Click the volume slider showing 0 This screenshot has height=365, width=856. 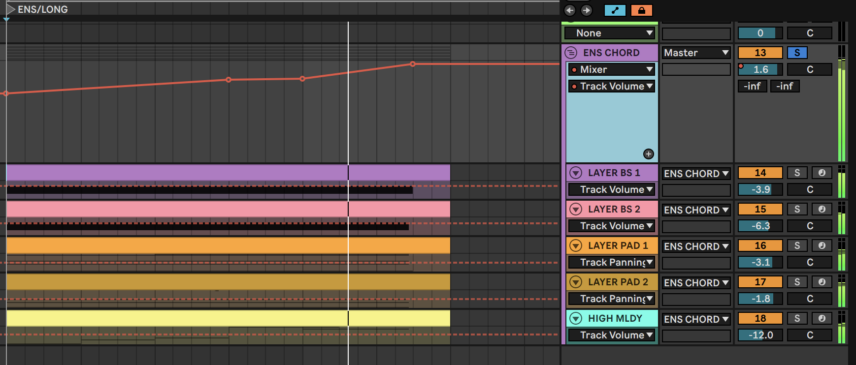point(760,33)
